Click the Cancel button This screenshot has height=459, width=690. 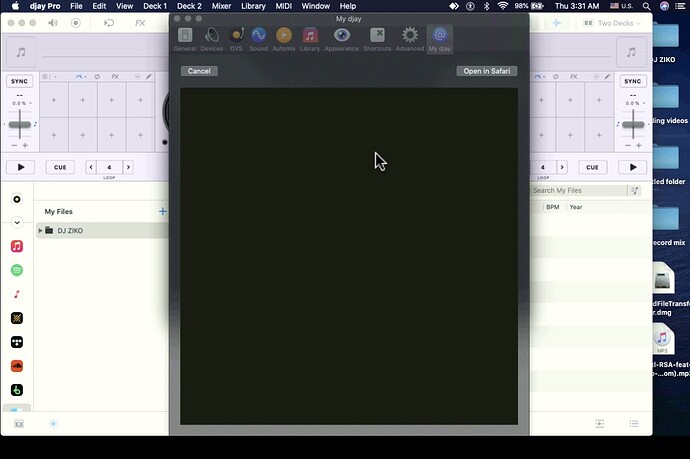tap(199, 71)
